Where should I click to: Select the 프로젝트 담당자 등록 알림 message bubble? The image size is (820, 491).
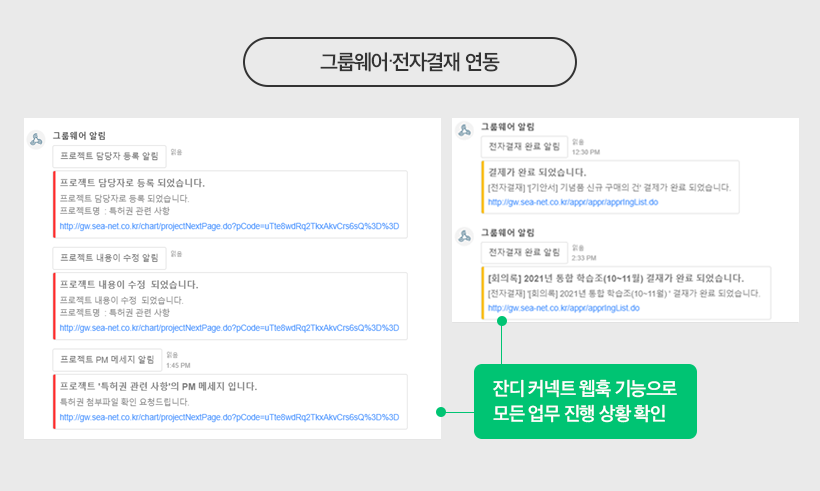point(109,156)
